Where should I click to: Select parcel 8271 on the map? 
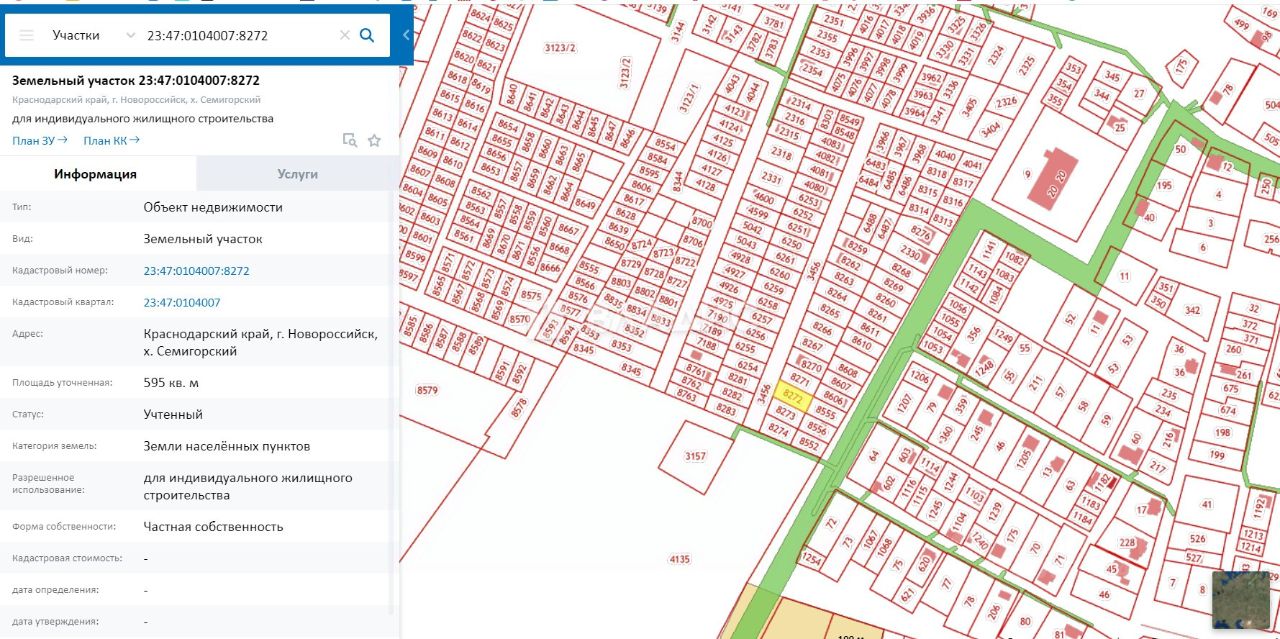tap(799, 381)
